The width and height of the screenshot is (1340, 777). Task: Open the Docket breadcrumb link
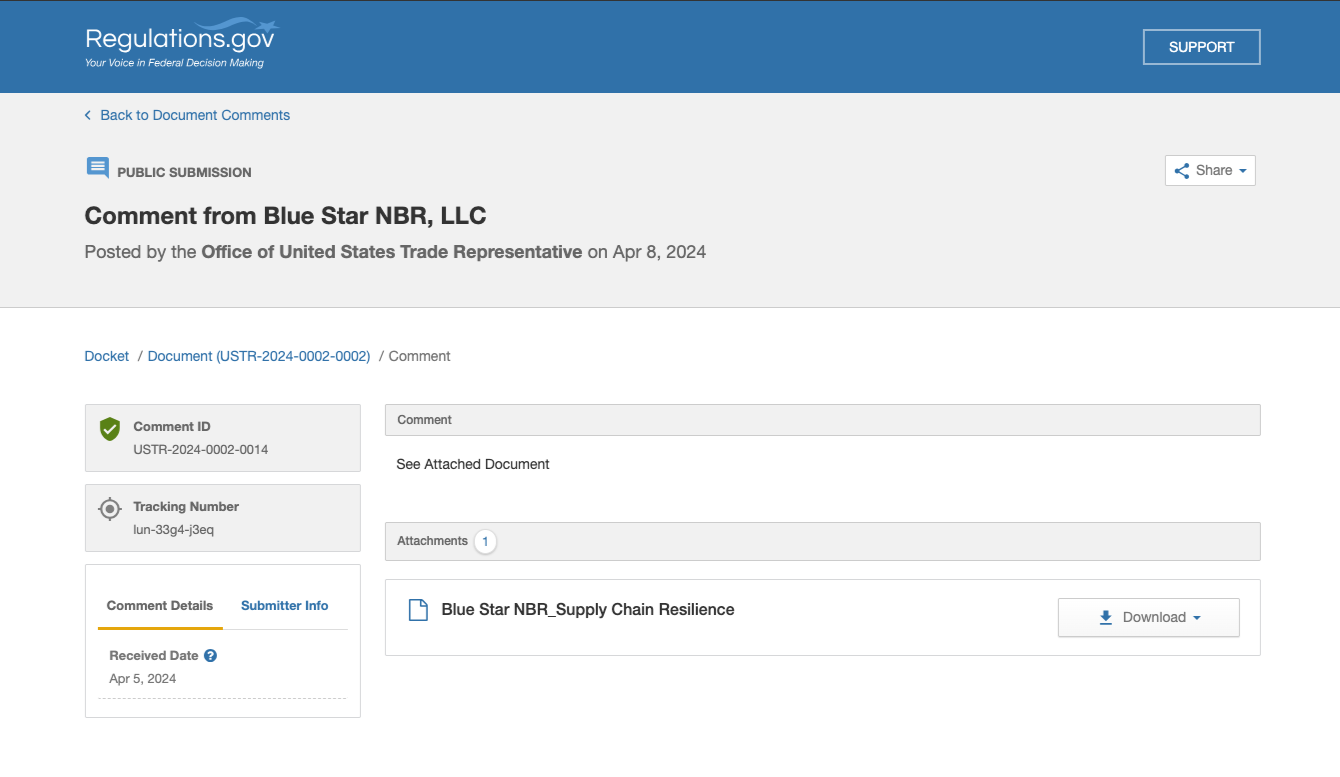pos(107,356)
